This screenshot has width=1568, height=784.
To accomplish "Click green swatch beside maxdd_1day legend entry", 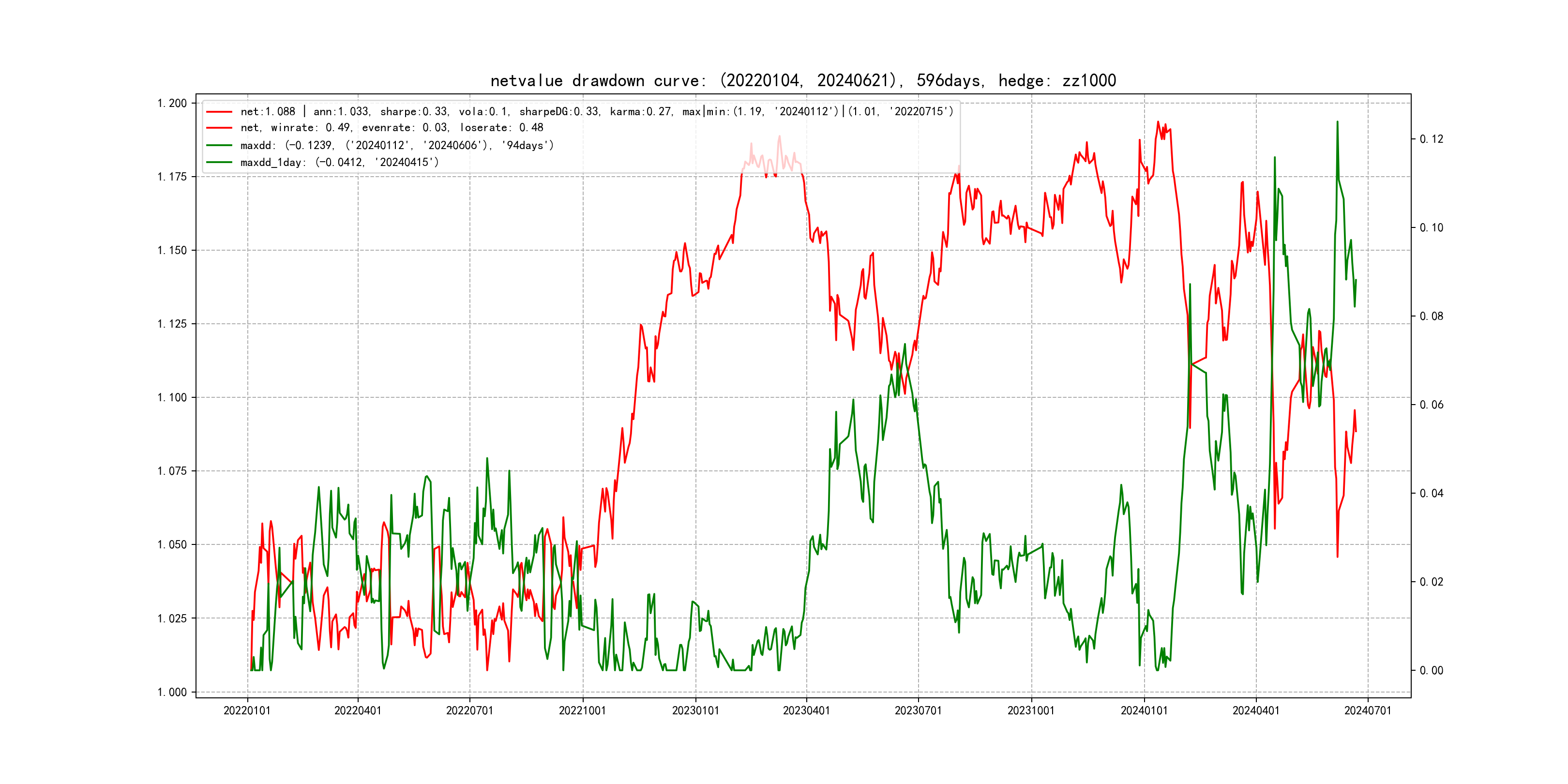I will (219, 163).
